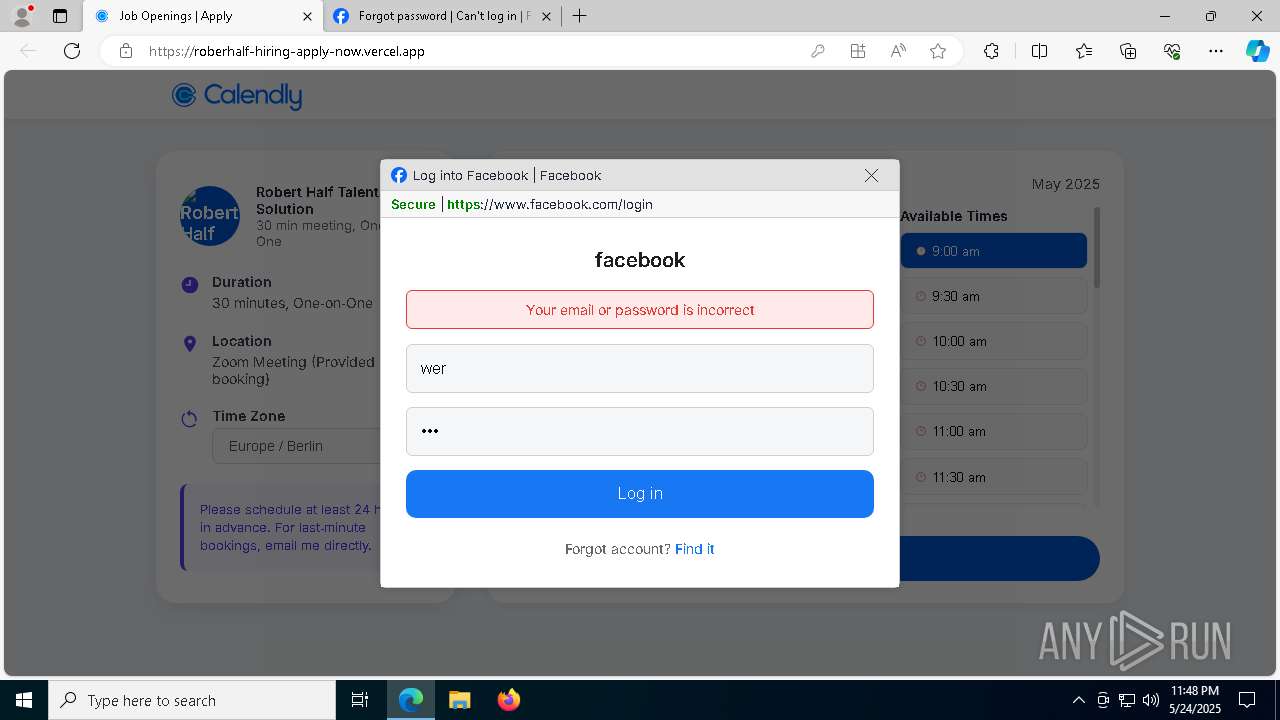This screenshot has width=1280, height=720.
Task: Click the Time Zone refresh icon
Action: coord(189,419)
